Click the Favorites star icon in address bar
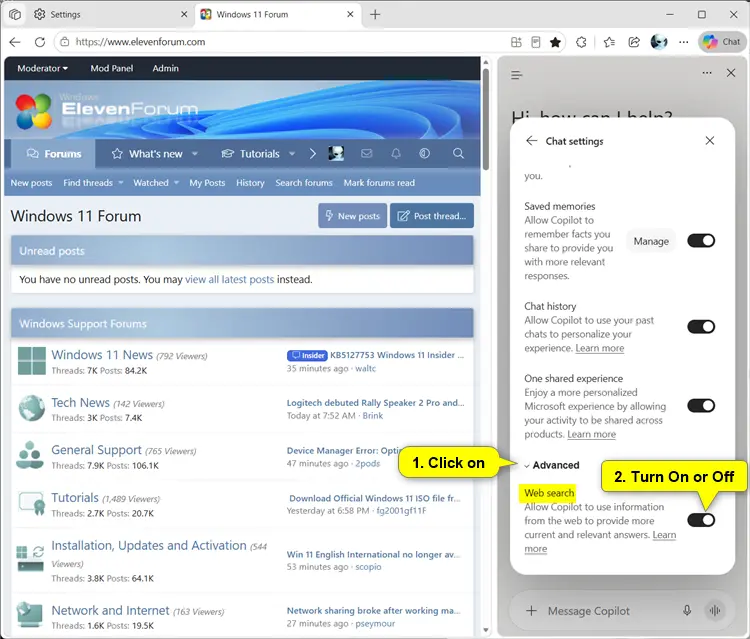The image size is (750, 639). (x=555, y=42)
